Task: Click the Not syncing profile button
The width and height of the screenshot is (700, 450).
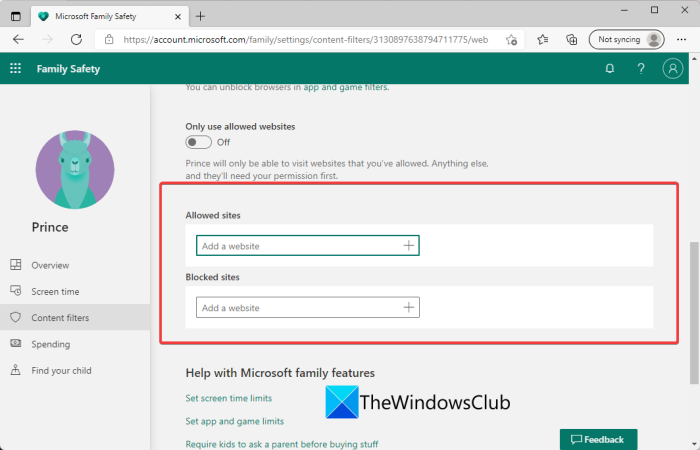Action: pyautogui.click(x=626, y=39)
